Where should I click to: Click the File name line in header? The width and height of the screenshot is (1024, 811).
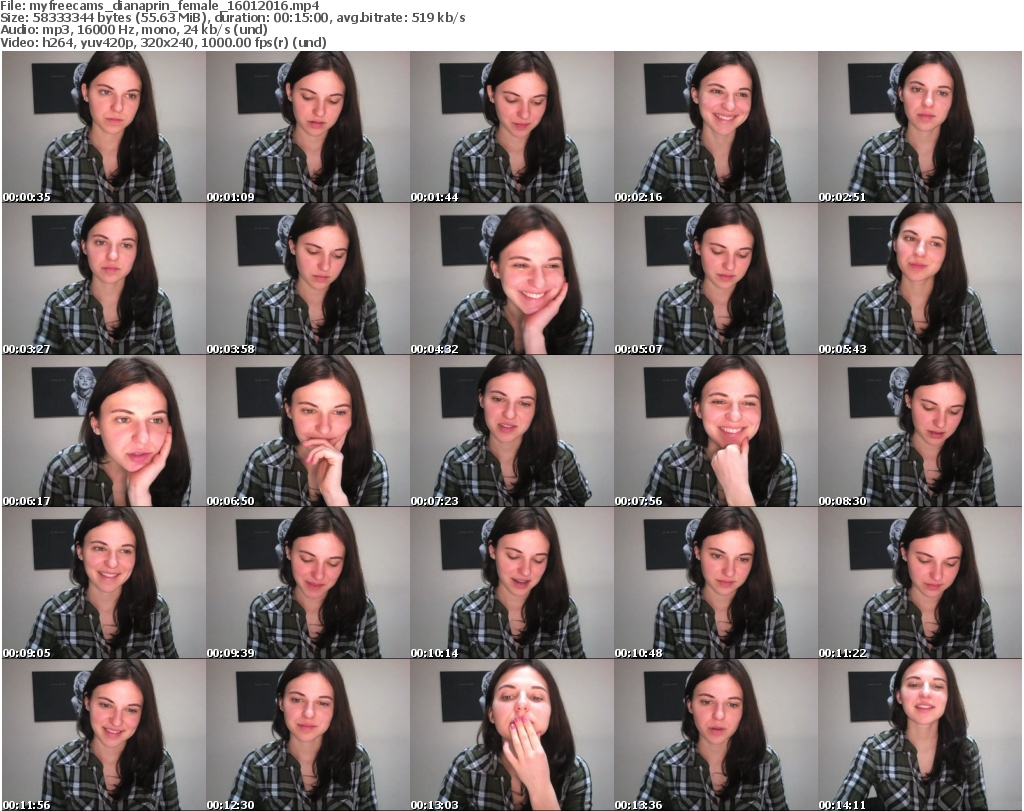point(160,6)
